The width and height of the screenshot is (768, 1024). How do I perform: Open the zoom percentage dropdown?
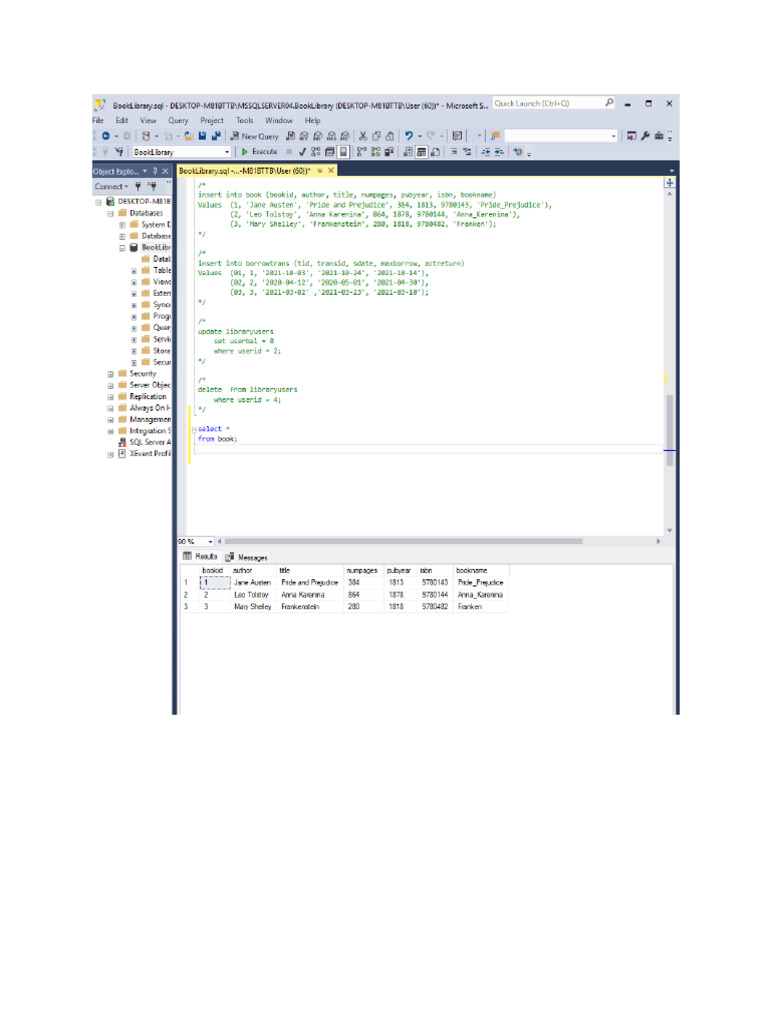pos(210,541)
